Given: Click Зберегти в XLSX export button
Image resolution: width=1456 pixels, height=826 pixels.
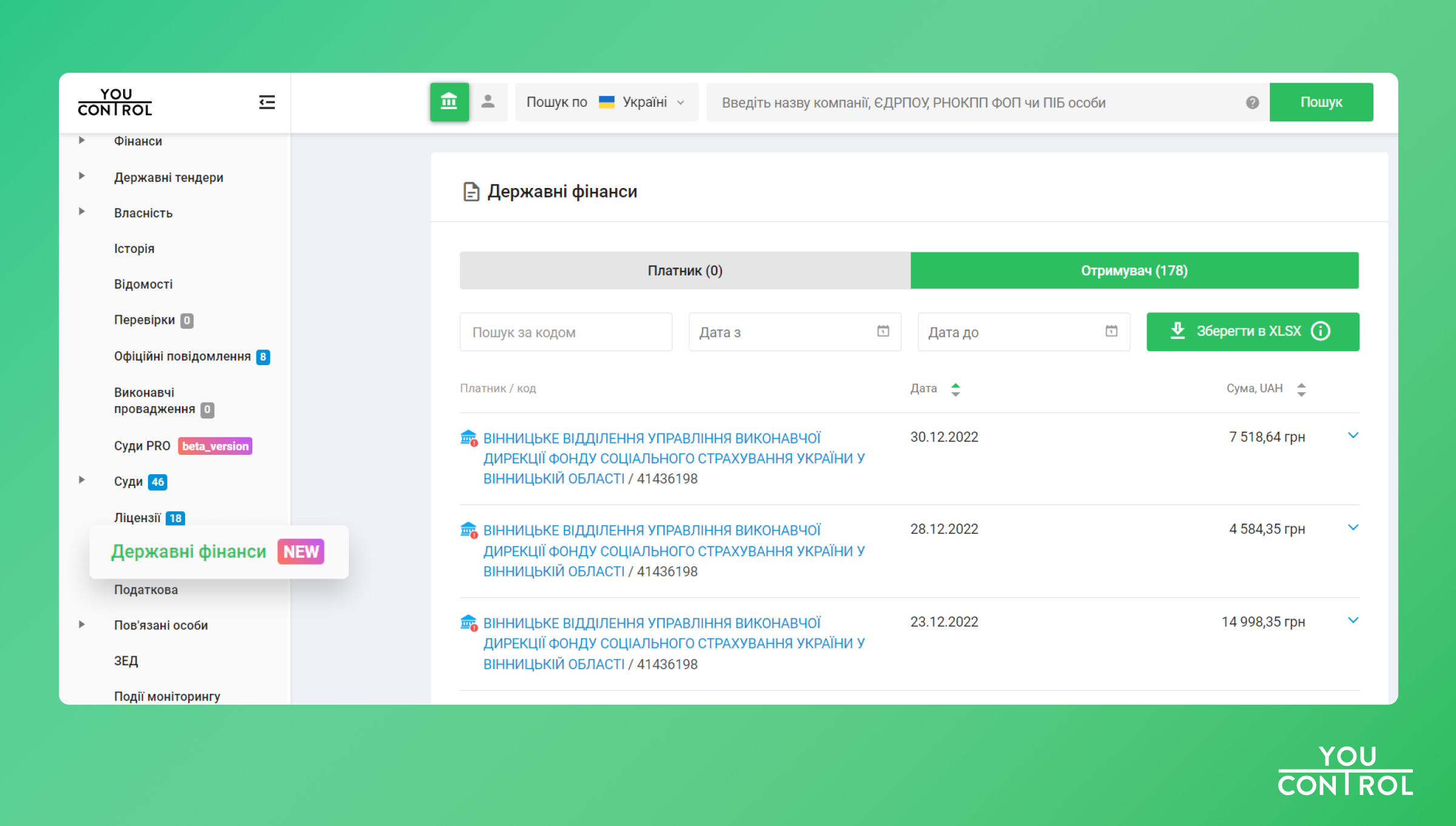Looking at the screenshot, I should point(1253,332).
